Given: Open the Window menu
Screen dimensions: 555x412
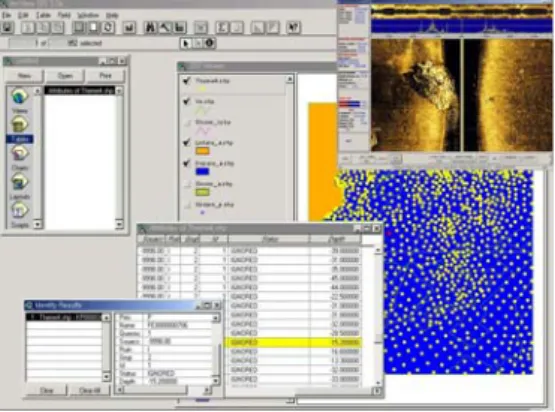Looking at the screenshot, I should (x=88, y=15).
